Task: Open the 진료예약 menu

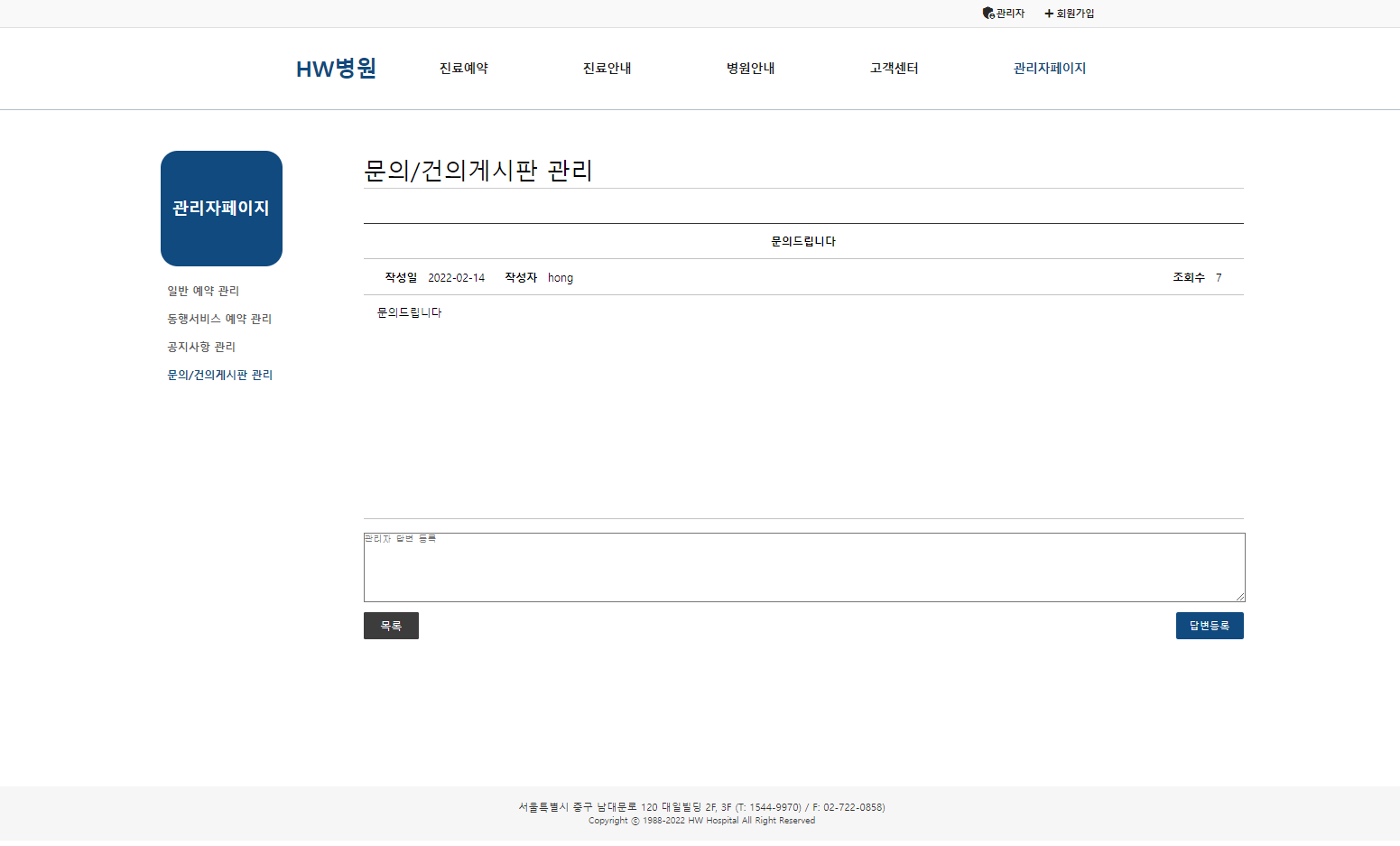Action: [461, 68]
